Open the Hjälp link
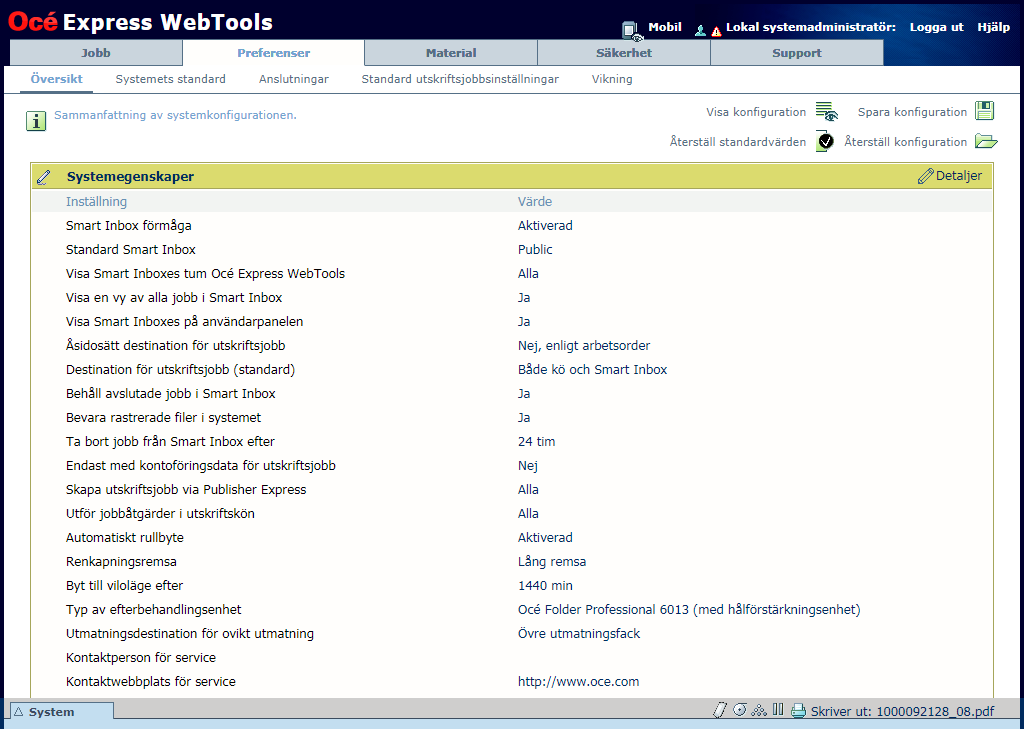This screenshot has height=729, width=1024. [x=993, y=27]
